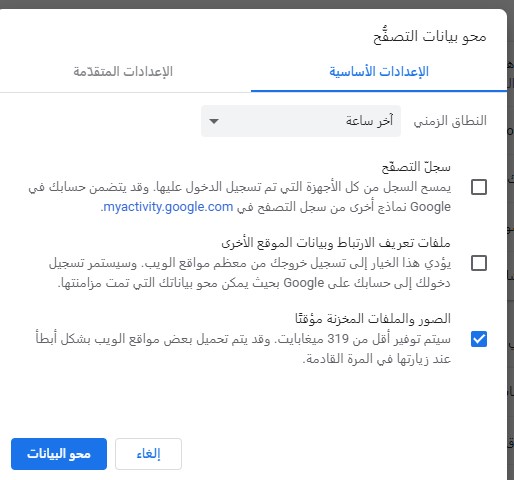
Task: Click the cookies sign-out description paragraph
Action: click(250, 273)
